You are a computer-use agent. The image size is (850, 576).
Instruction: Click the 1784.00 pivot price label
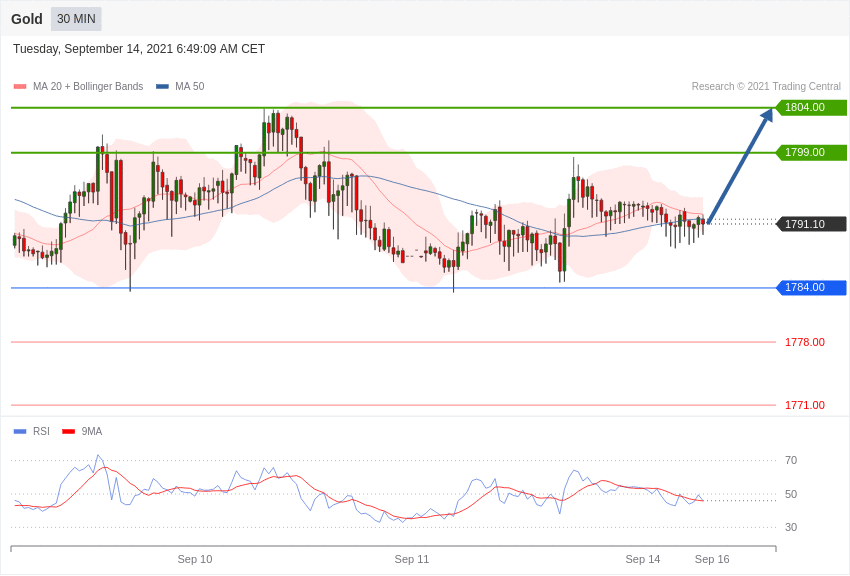tap(811, 287)
